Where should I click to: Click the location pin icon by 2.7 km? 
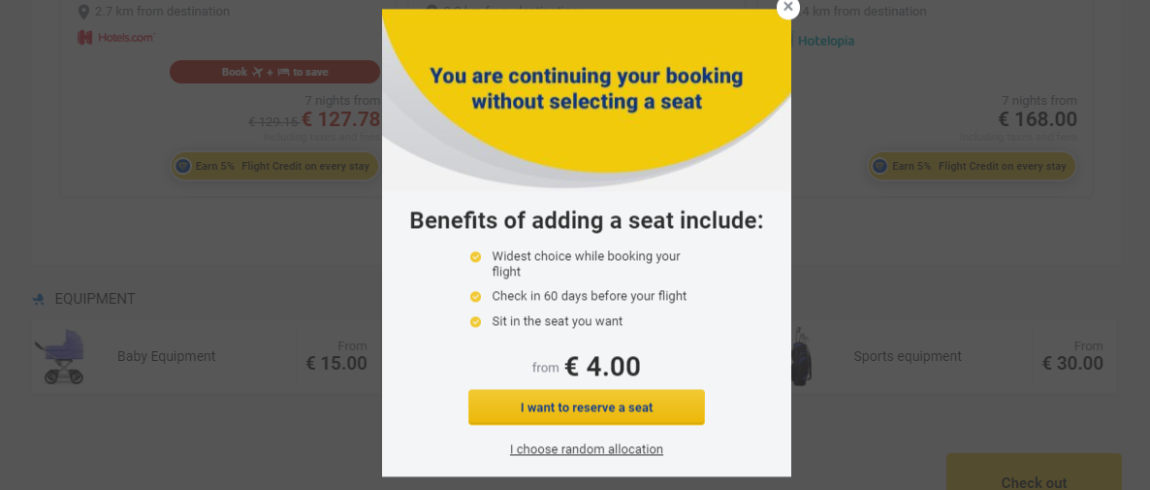[84, 12]
